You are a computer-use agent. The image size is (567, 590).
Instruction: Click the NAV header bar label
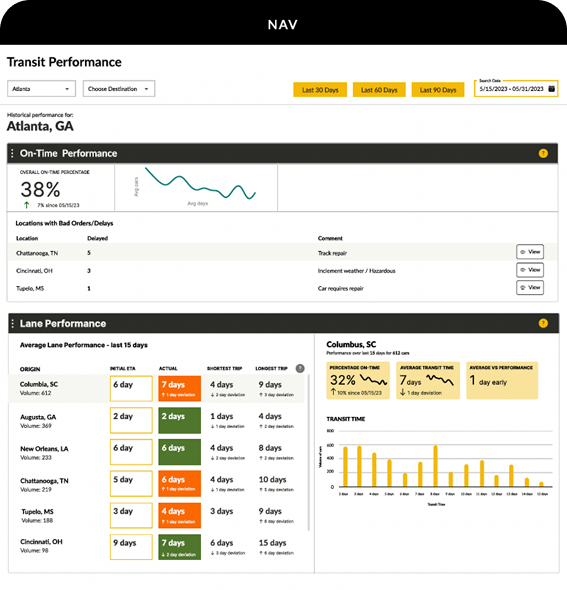[x=283, y=25]
